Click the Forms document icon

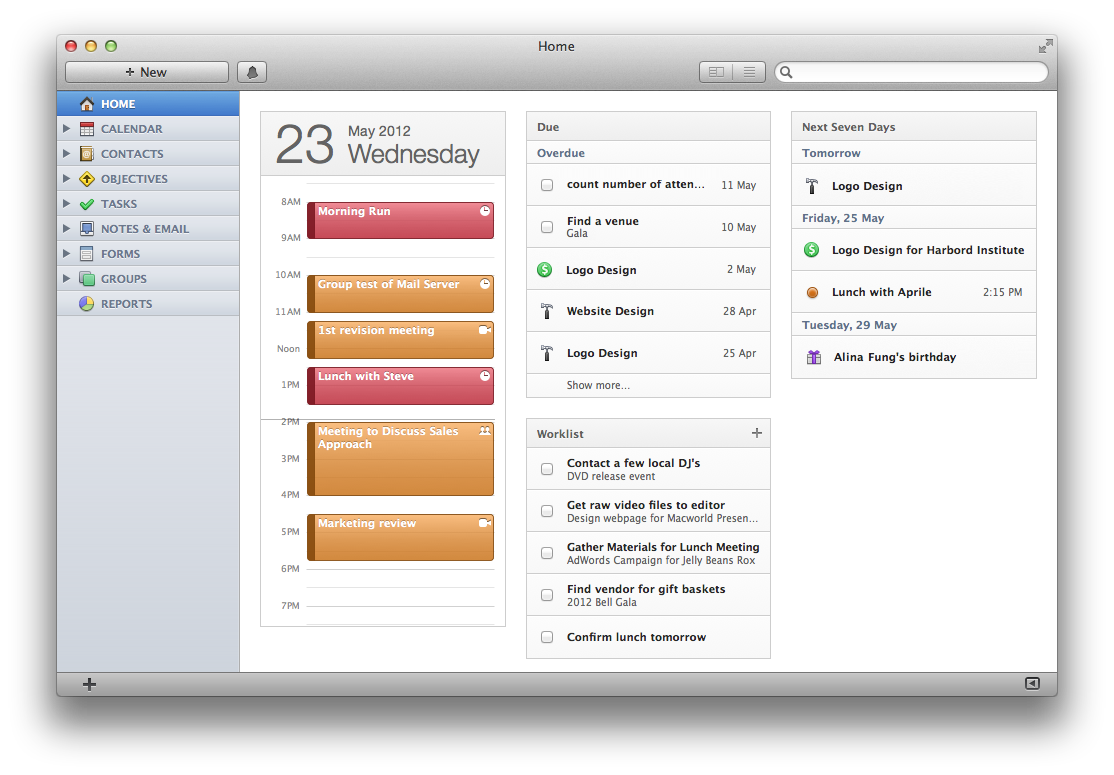point(87,254)
